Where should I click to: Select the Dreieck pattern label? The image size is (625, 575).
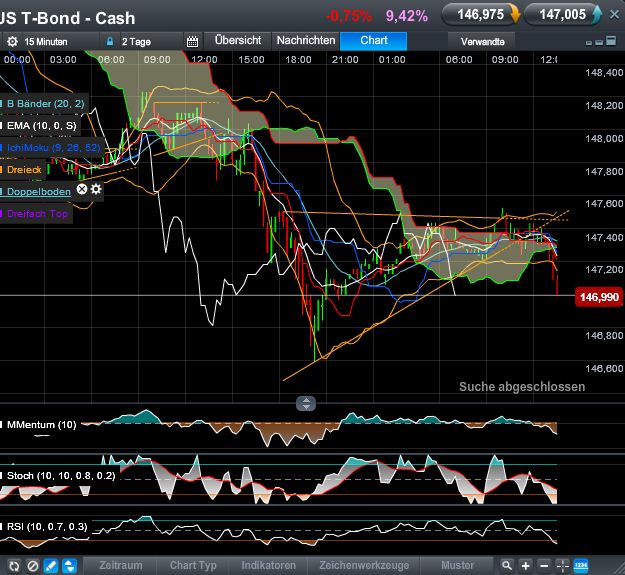23,170
